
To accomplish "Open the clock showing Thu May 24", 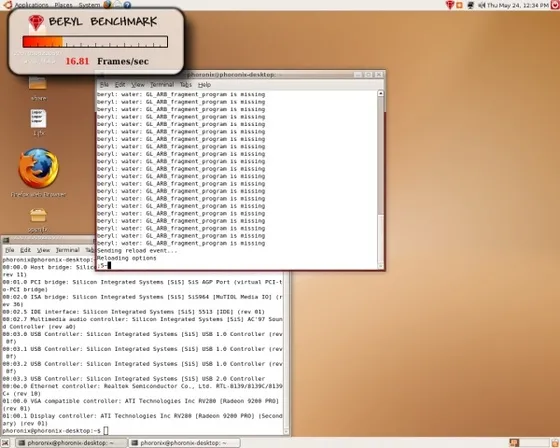I will coord(518,5).
